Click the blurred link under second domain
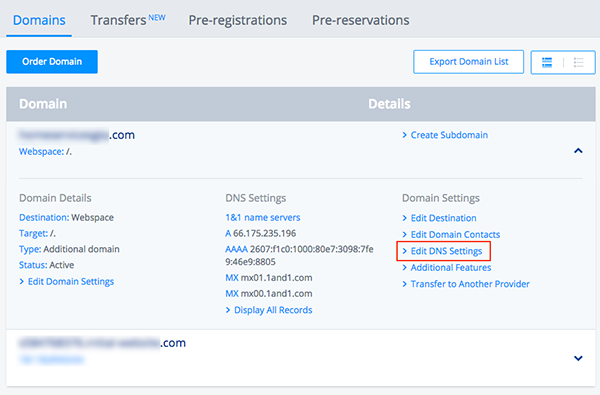Image resolution: width=600 pixels, height=395 pixels. pos(52,359)
